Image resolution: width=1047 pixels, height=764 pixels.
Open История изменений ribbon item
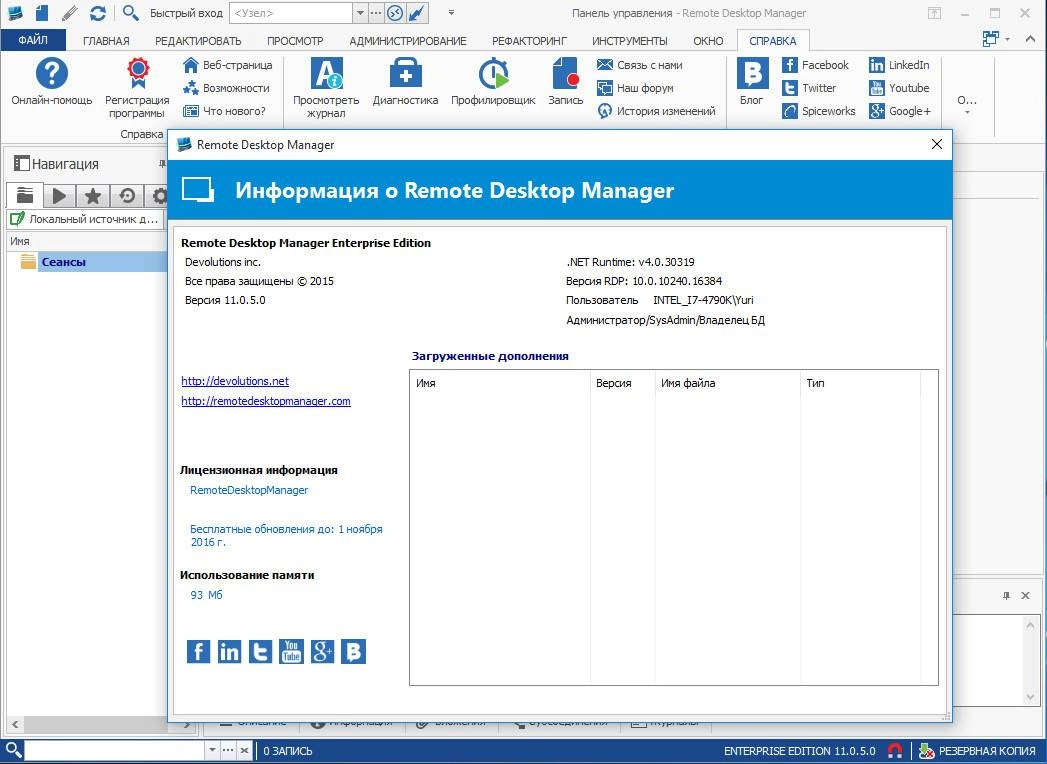[656, 111]
